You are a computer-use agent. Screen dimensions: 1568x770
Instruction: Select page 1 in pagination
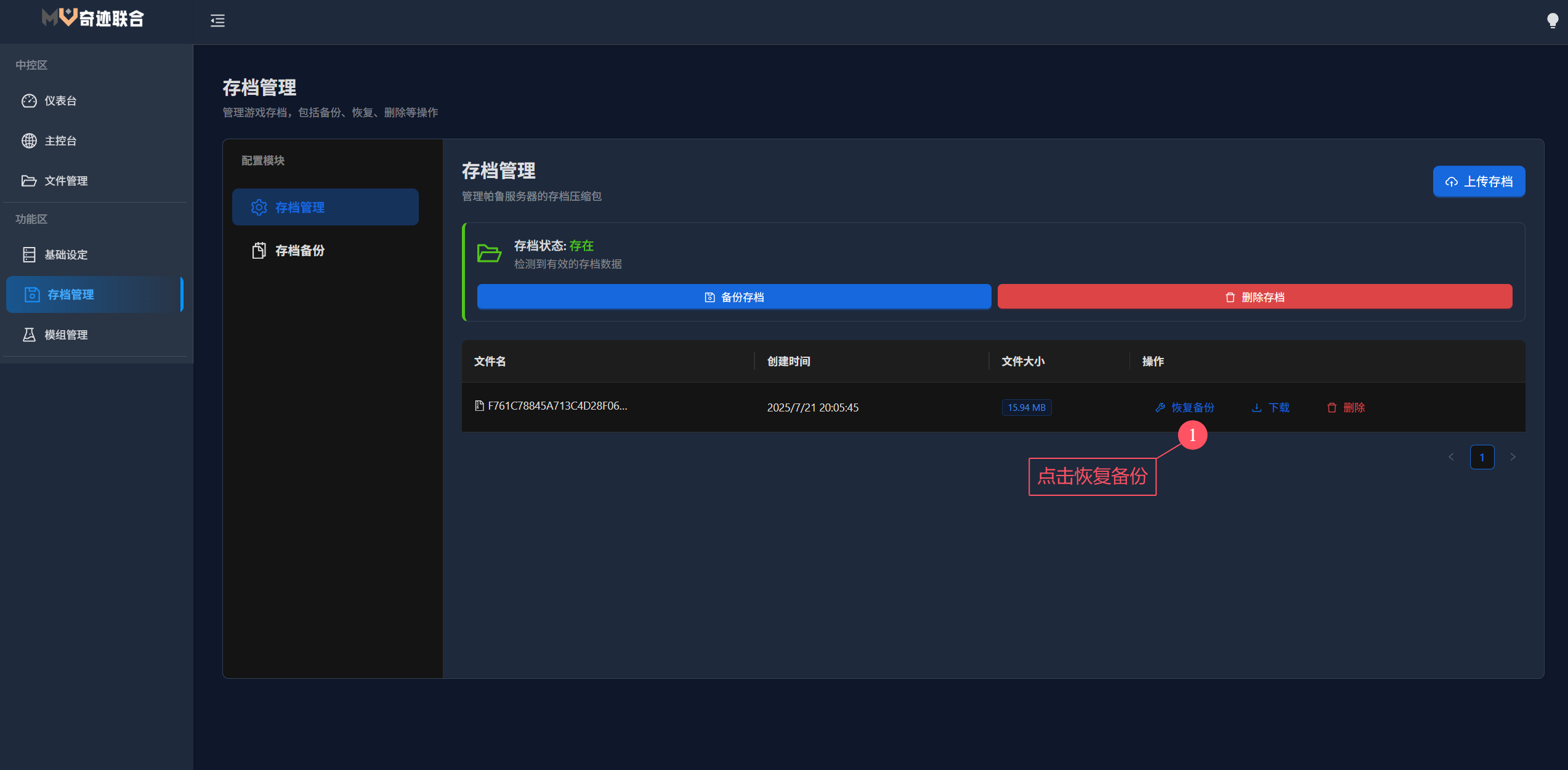coord(1482,457)
